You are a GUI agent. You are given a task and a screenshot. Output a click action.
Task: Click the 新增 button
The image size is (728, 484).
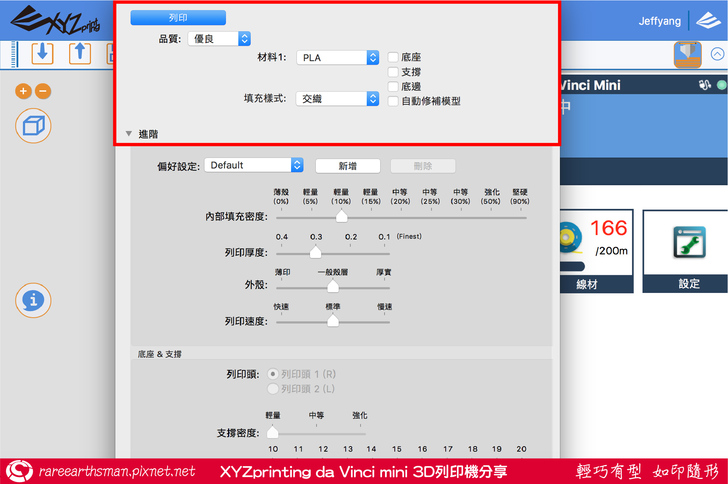pos(348,166)
